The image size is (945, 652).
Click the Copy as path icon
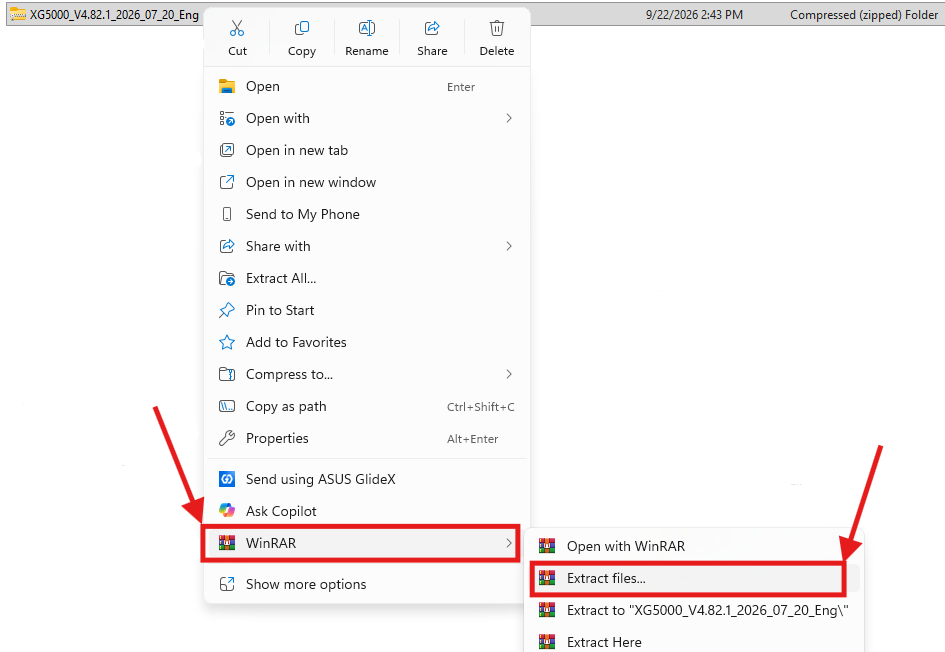point(227,406)
